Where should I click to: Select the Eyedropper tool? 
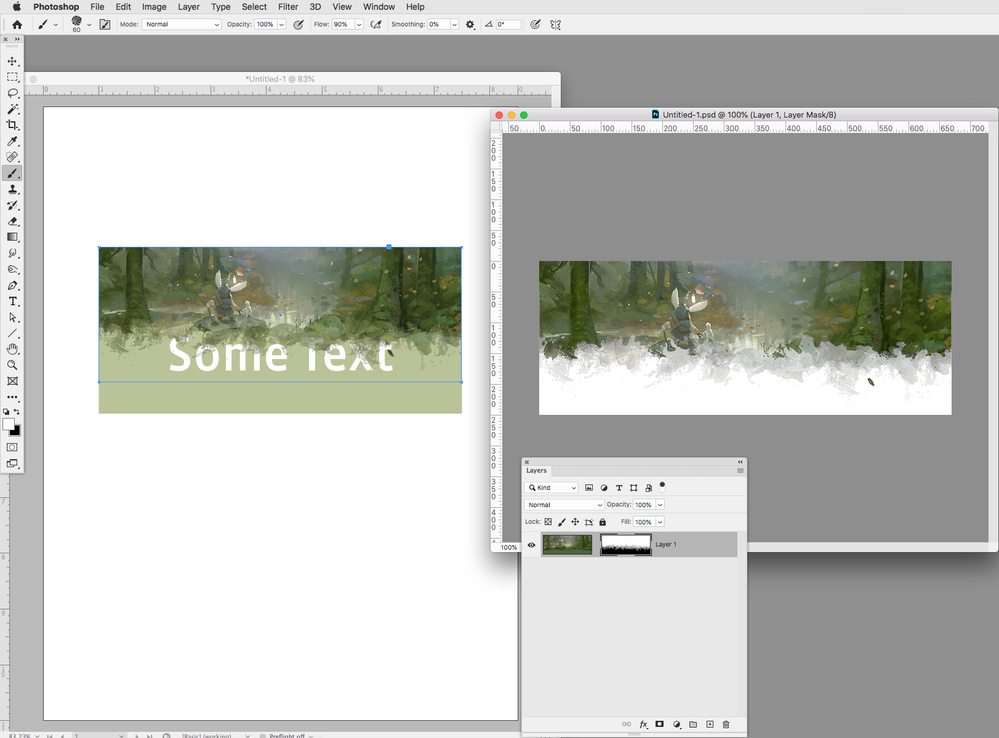click(x=12, y=141)
